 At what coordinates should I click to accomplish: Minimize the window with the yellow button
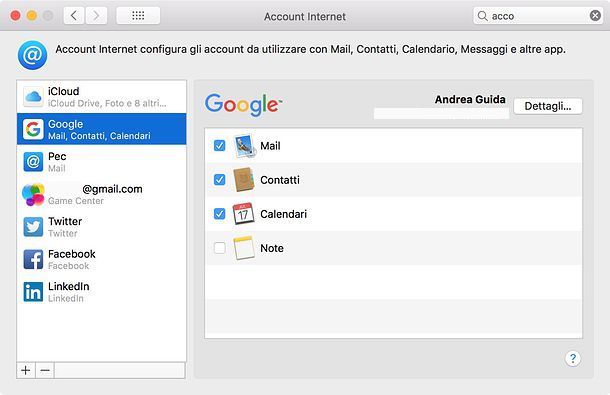point(32,16)
